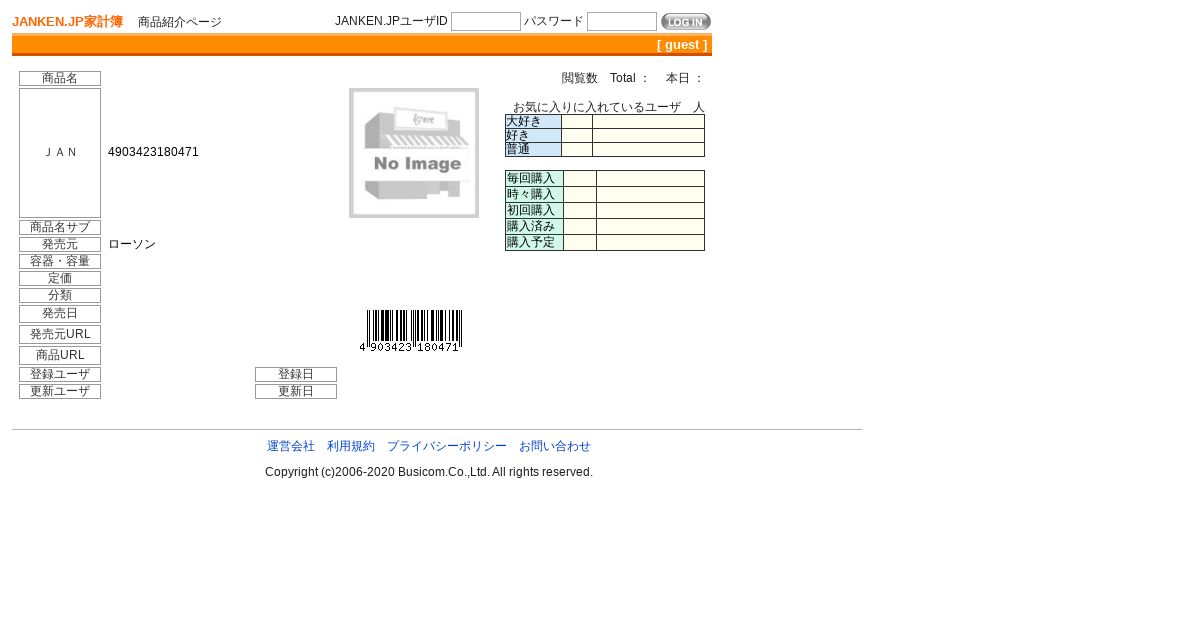Click the 発売日 label cell

(x=60, y=314)
